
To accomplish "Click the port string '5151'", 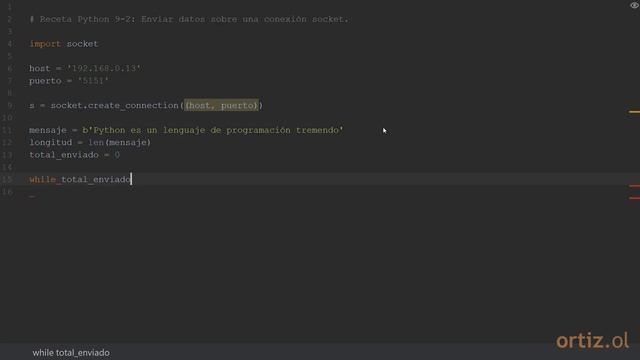I will 93,81.
